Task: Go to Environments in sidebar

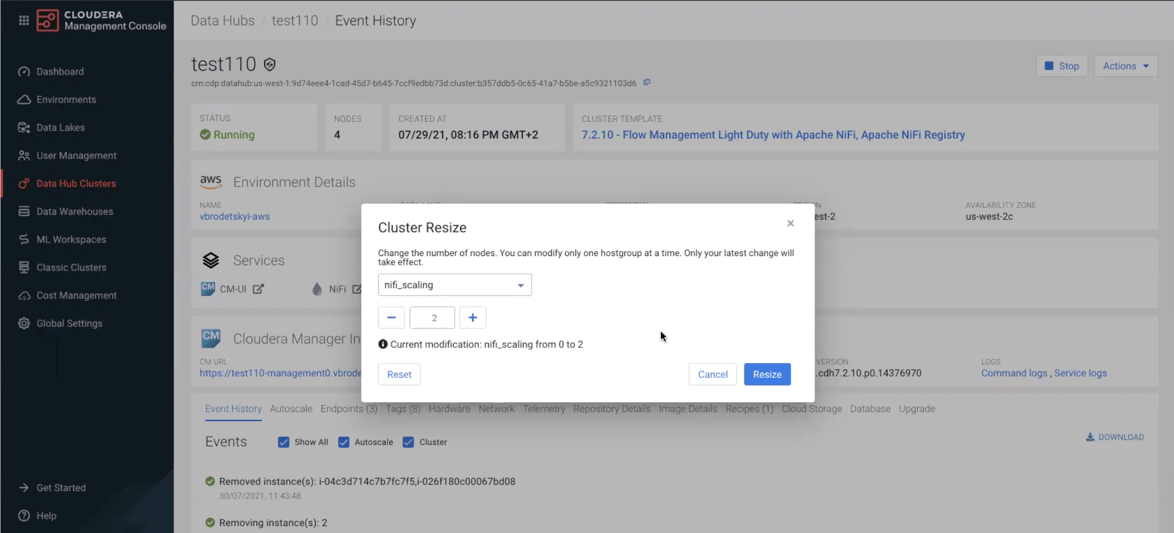Action: [66, 100]
